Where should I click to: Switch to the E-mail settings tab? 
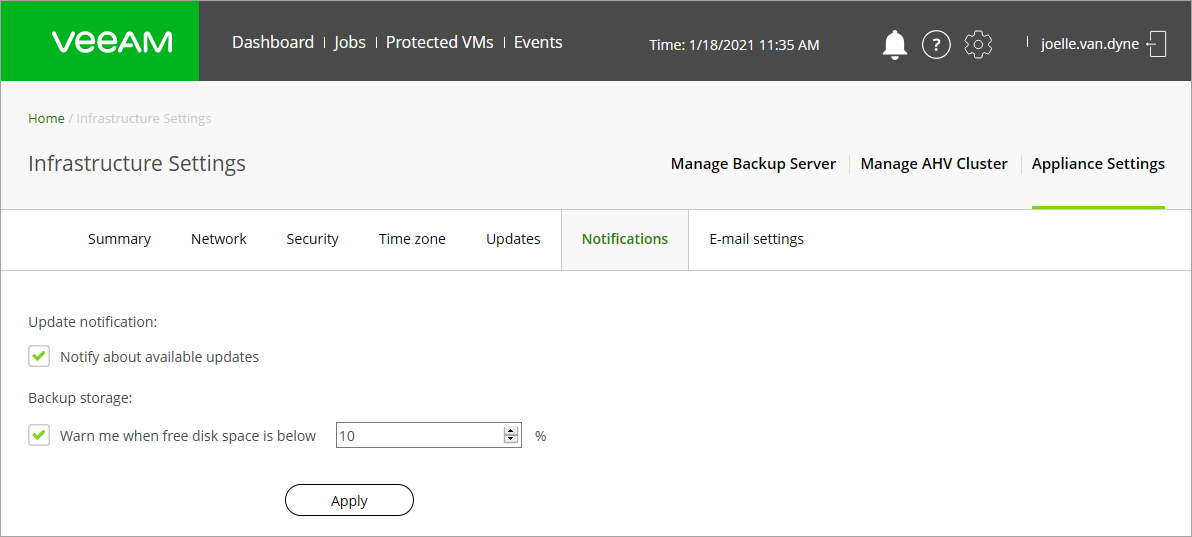tap(756, 239)
